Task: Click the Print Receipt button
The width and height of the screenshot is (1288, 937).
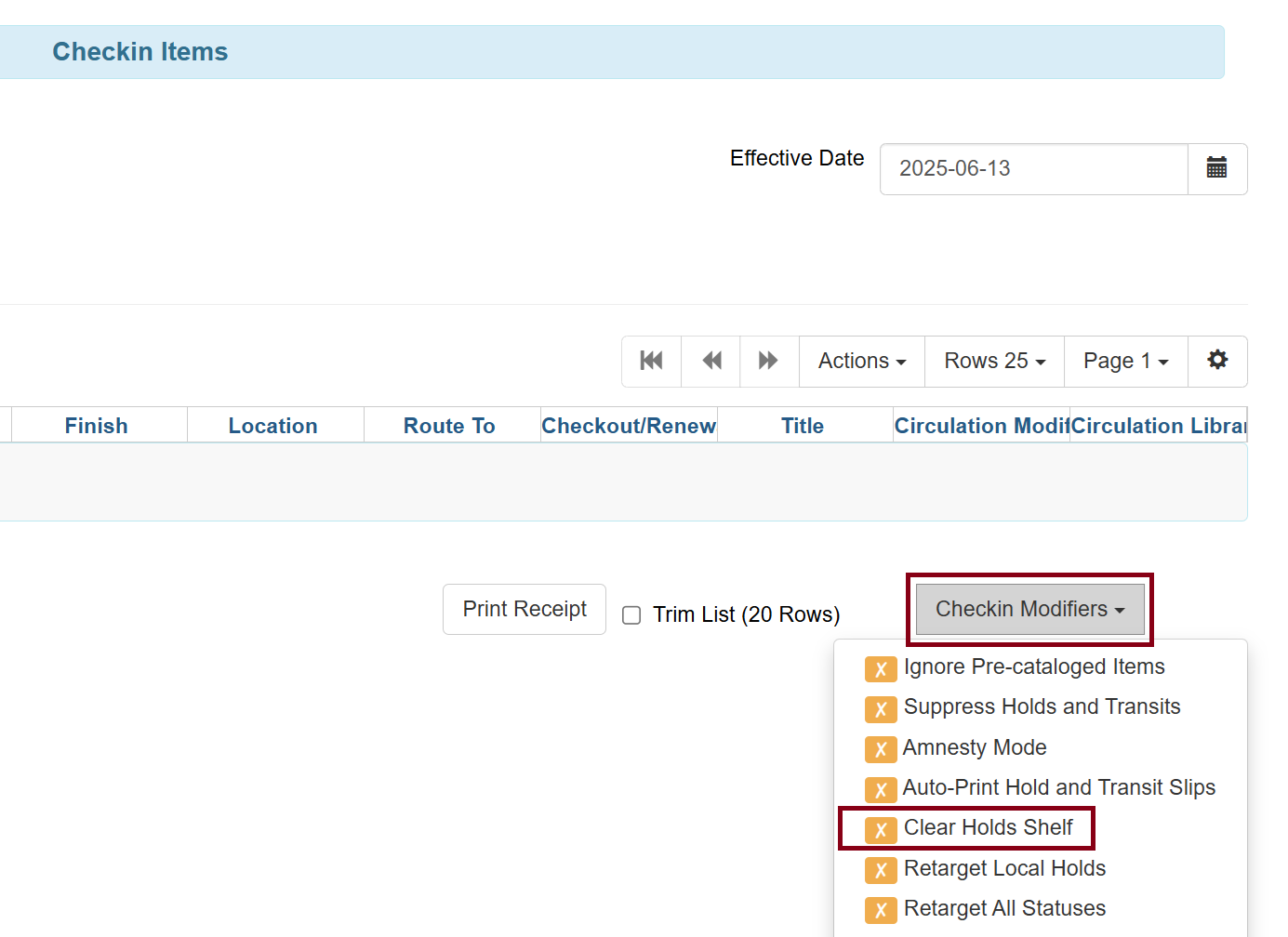Action: [524, 610]
